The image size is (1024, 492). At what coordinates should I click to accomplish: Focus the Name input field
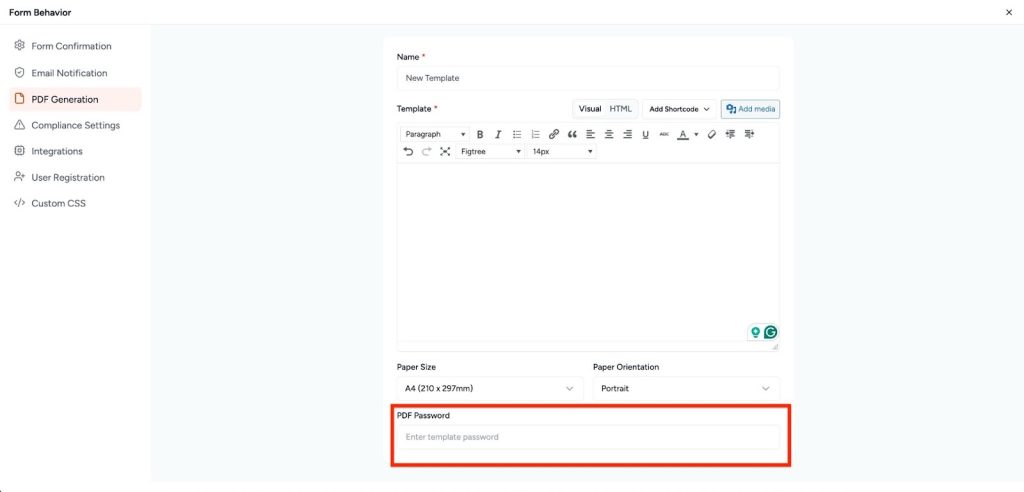coord(588,78)
